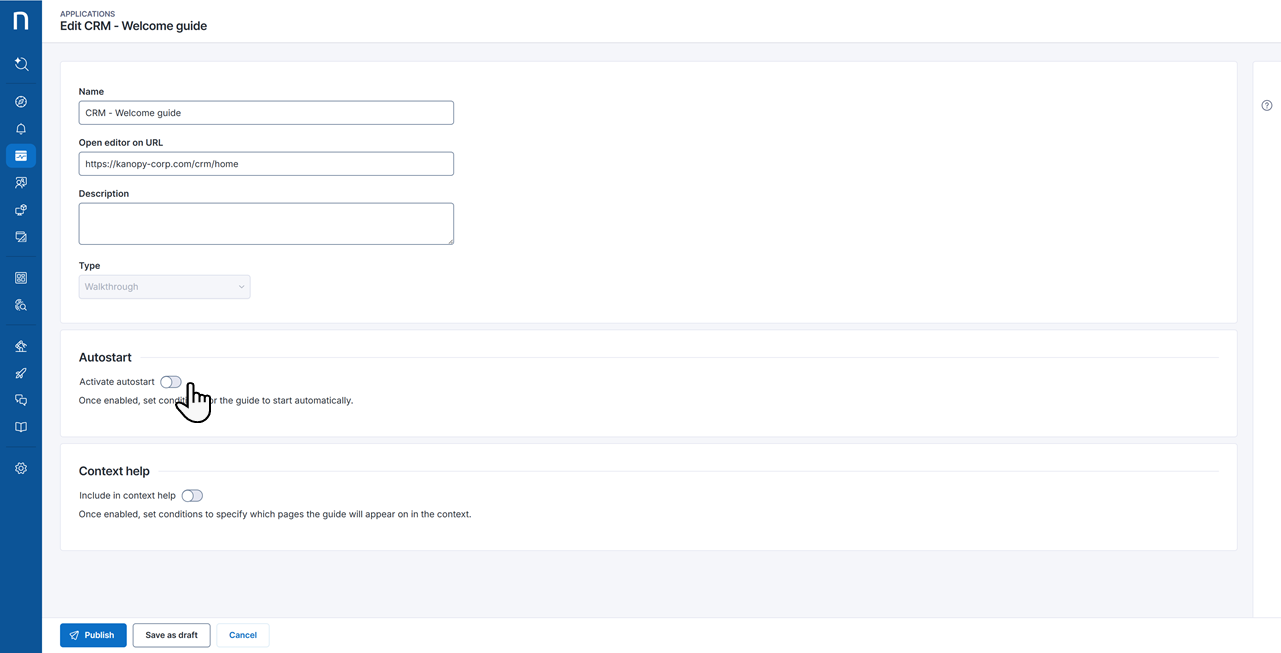Screen dimensions: 1281x653
Task: Click the help question mark icon
Action: pyautogui.click(x=1266, y=106)
